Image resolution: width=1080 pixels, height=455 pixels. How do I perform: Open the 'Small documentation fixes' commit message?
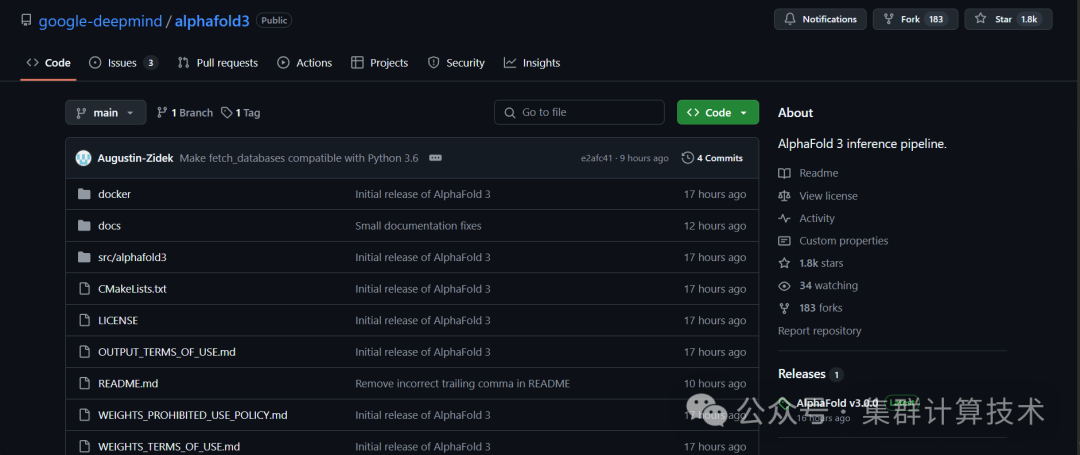(418, 226)
